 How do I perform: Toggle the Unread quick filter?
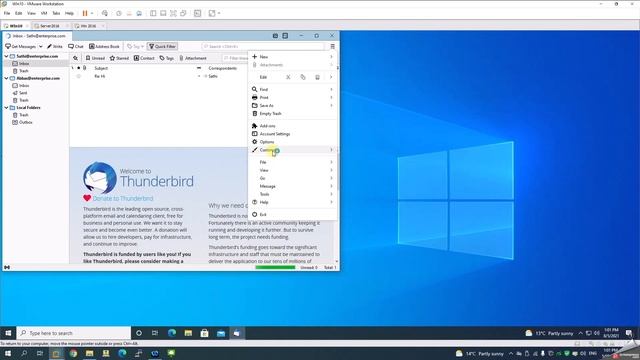pyautogui.click(x=96, y=58)
